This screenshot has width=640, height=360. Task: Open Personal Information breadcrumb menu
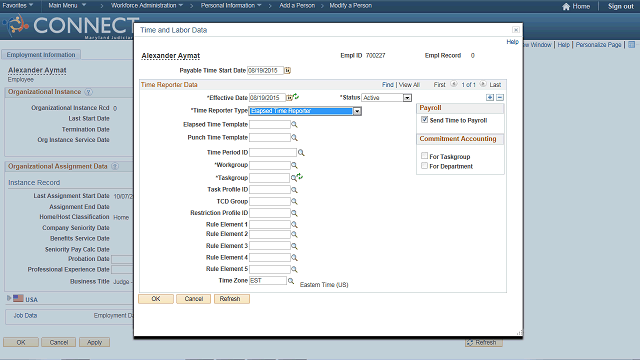[x=231, y=5]
